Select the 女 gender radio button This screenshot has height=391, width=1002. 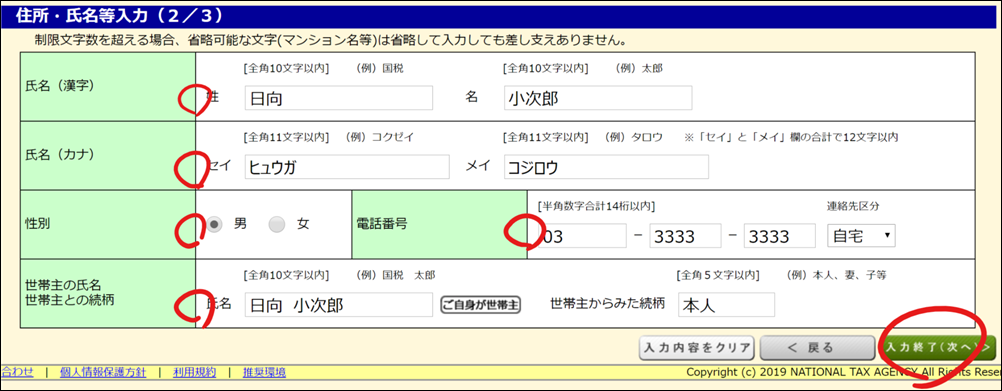(x=277, y=224)
